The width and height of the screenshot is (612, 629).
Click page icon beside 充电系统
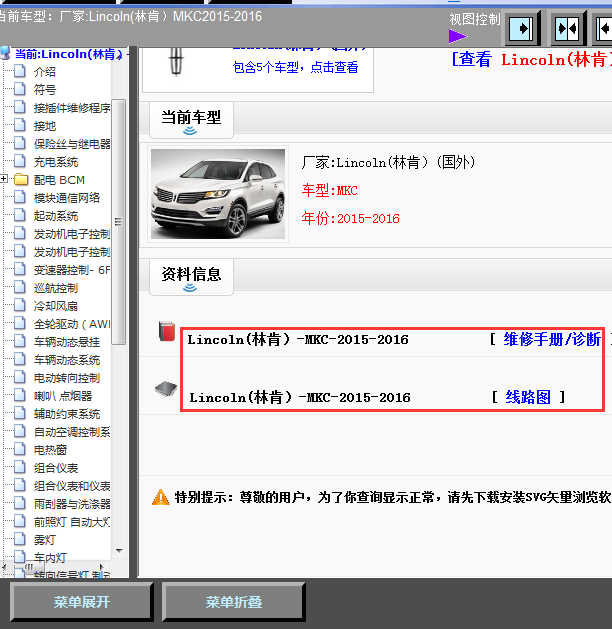(x=20, y=161)
